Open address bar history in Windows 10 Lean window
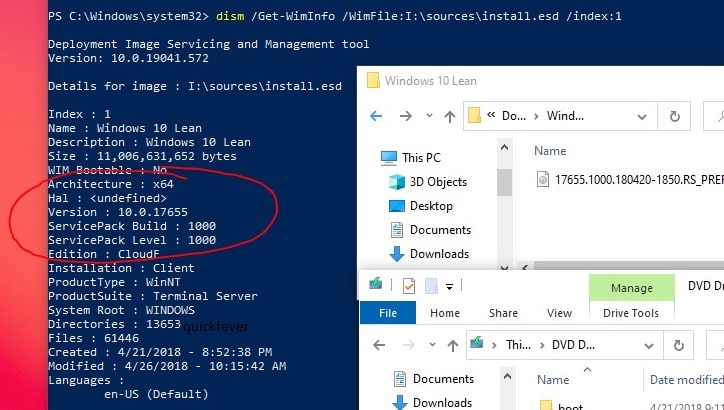This screenshot has height=410, width=724. [x=642, y=117]
